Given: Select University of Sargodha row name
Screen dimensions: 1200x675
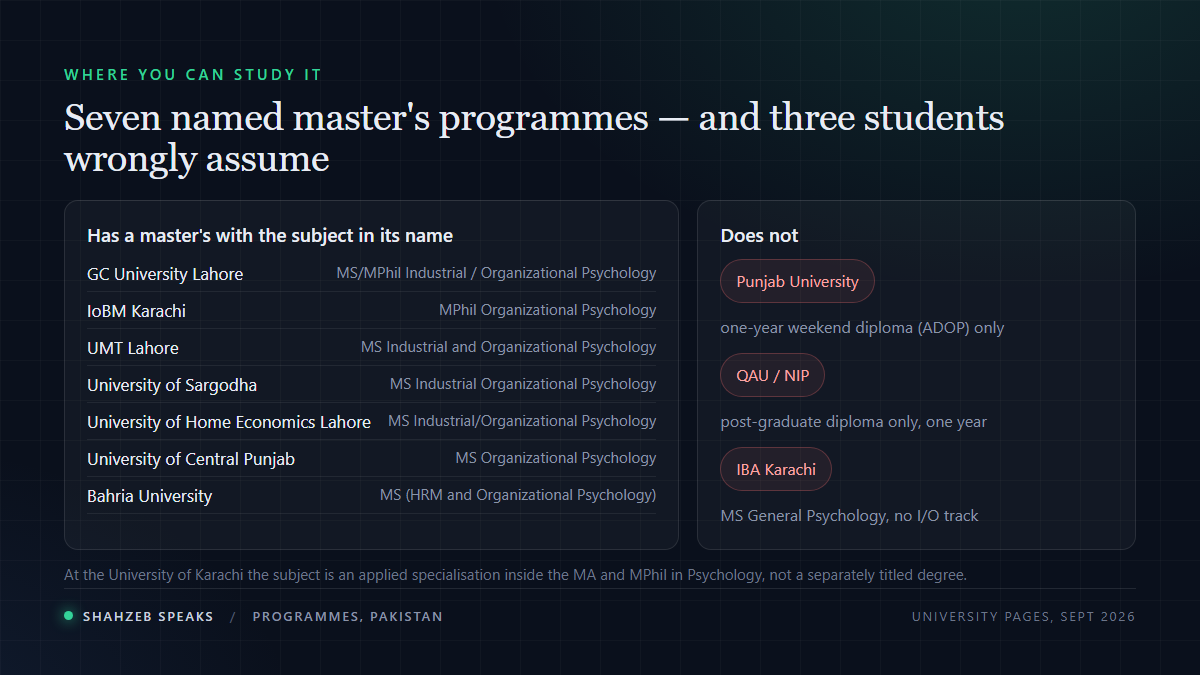Looking at the screenshot, I should [172, 385].
